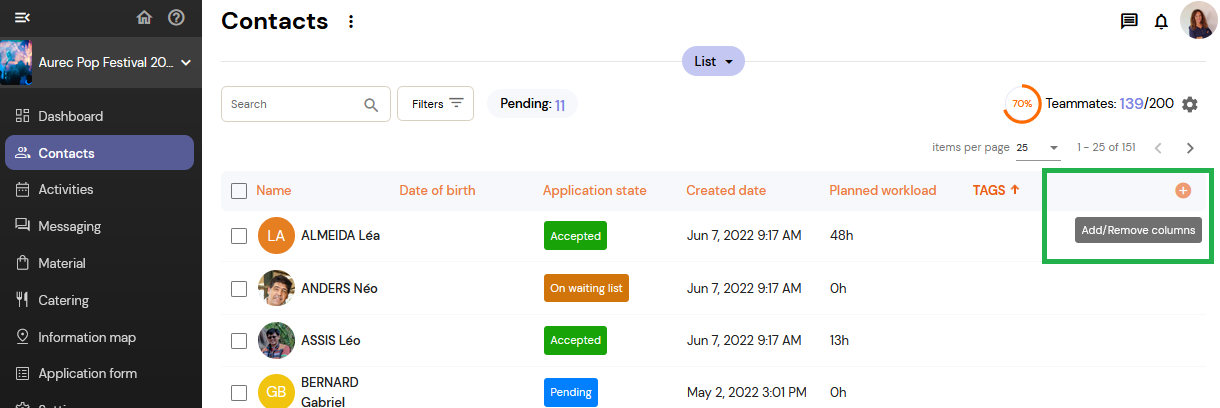
Task: Check the BERNARD Gabriel row checkbox
Action: tap(239, 392)
